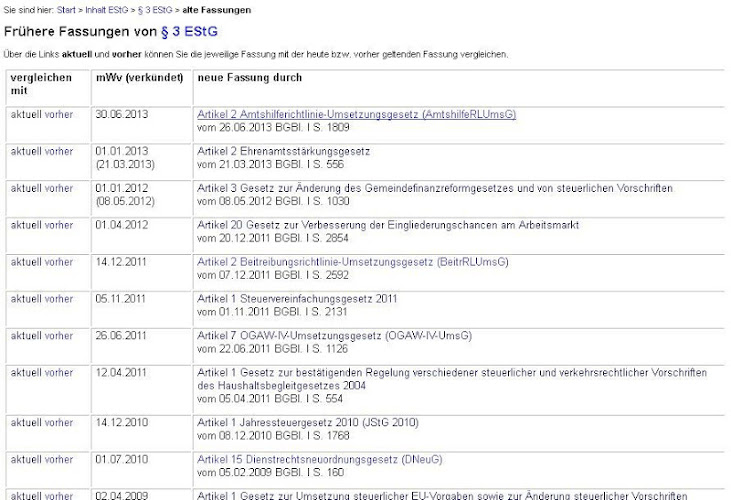Click vorher in the 01.04.2012 row
This screenshot has width=731, height=500.
point(59,225)
